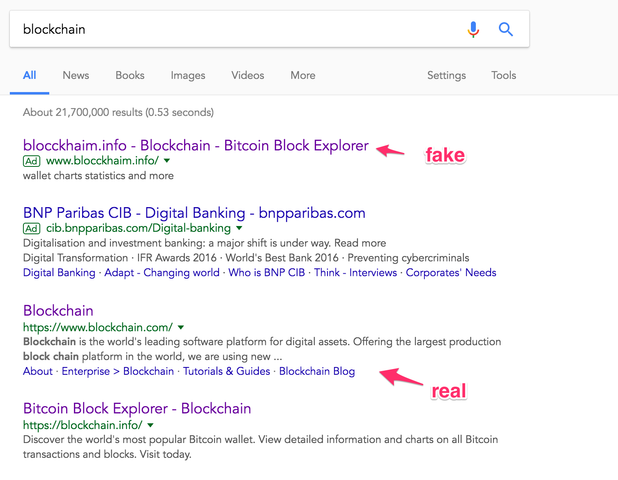The height and width of the screenshot is (480, 618).
Task: Expand arrow next to https://www.blockchain.com/ URL
Action: (x=181, y=327)
